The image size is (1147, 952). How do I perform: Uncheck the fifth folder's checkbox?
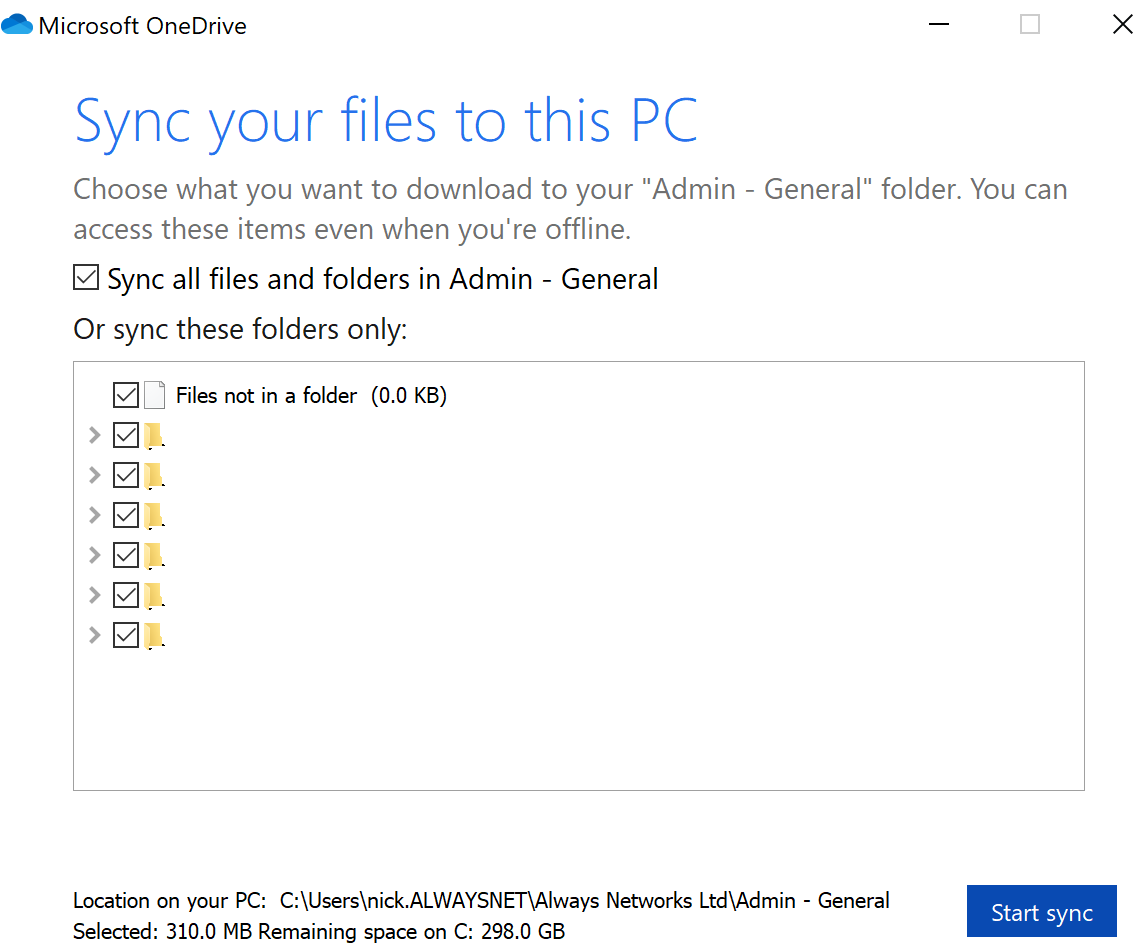click(x=126, y=595)
